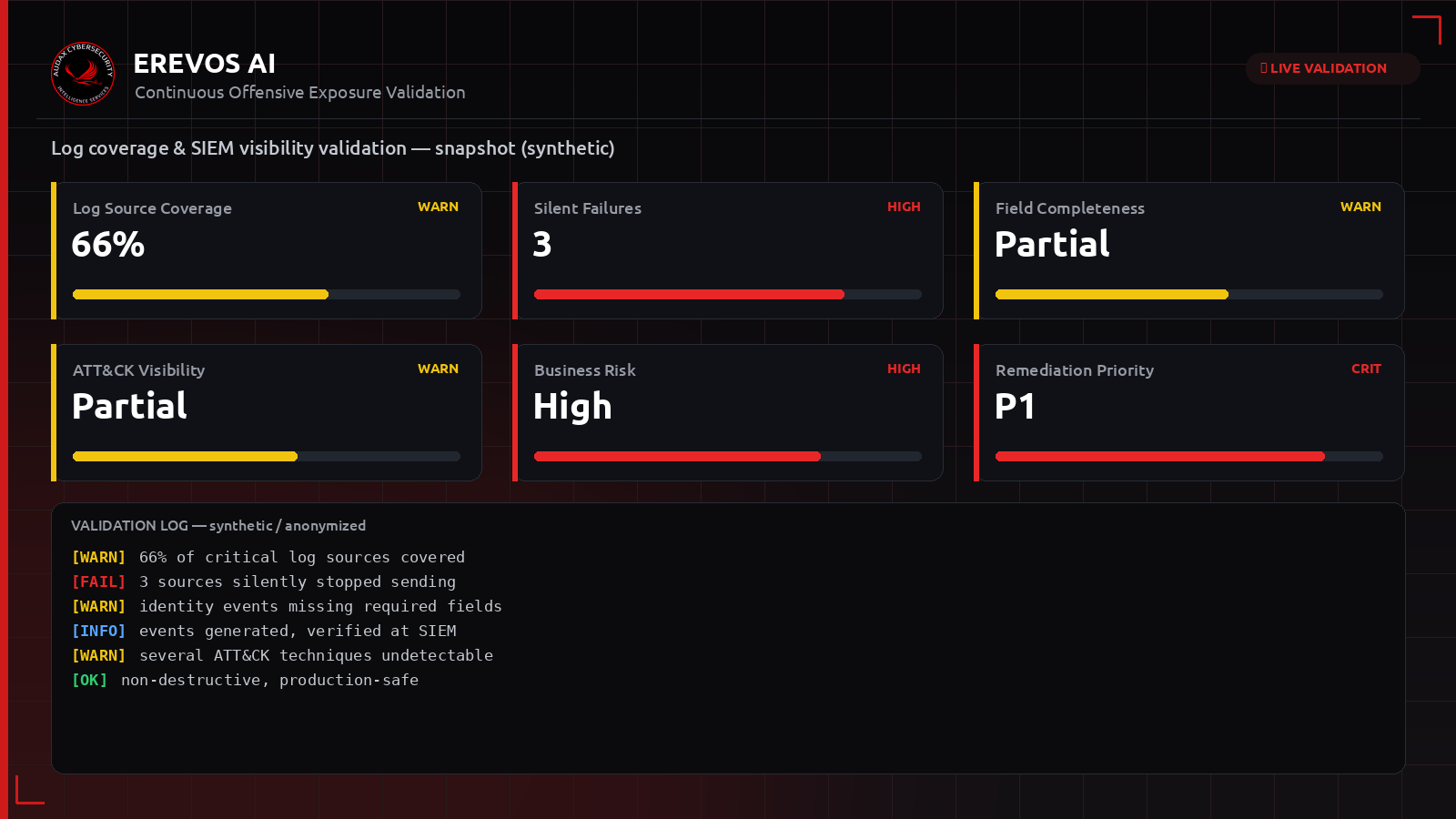1456x819 pixels.
Task: Click the Silent Failures count 3
Action: coord(542,244)
